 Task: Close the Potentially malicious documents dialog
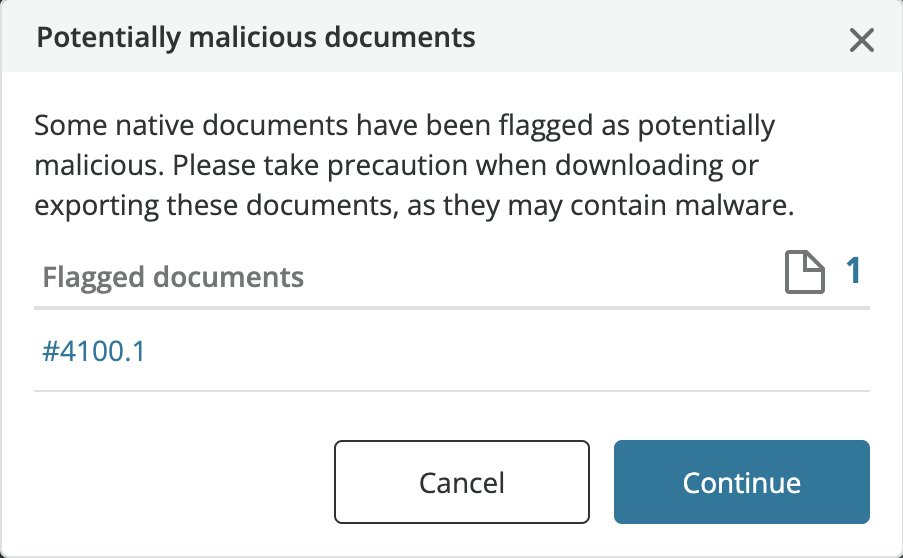tap(862, 40)
